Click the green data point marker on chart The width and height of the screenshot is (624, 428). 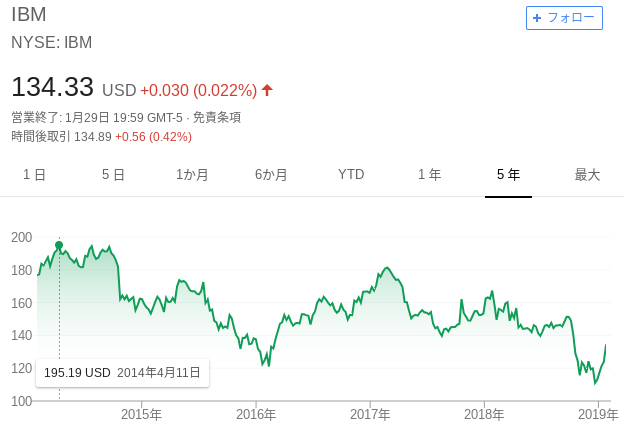59,245
